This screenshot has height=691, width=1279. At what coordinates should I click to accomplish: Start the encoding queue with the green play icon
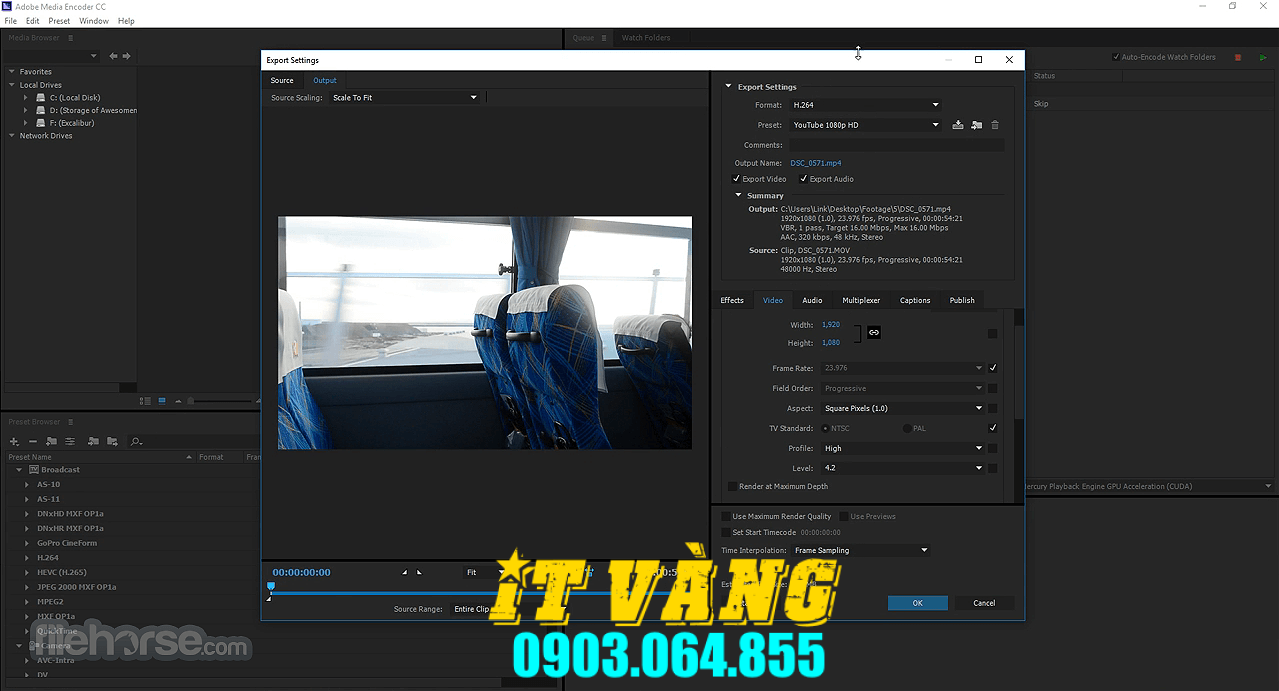[1262, 57]
